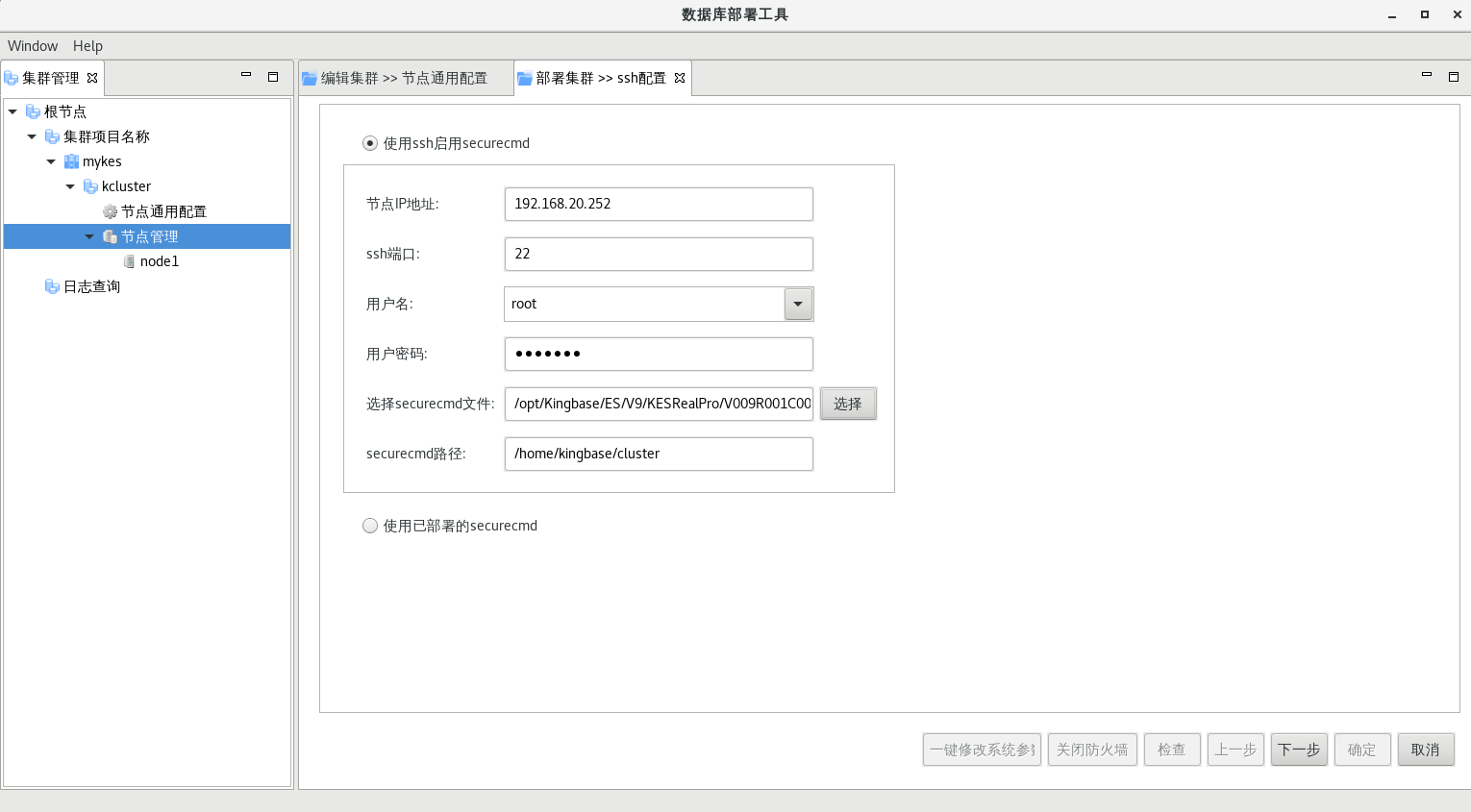
Task: Click the 节点IP地址 input field
Action: pos(659,204)
